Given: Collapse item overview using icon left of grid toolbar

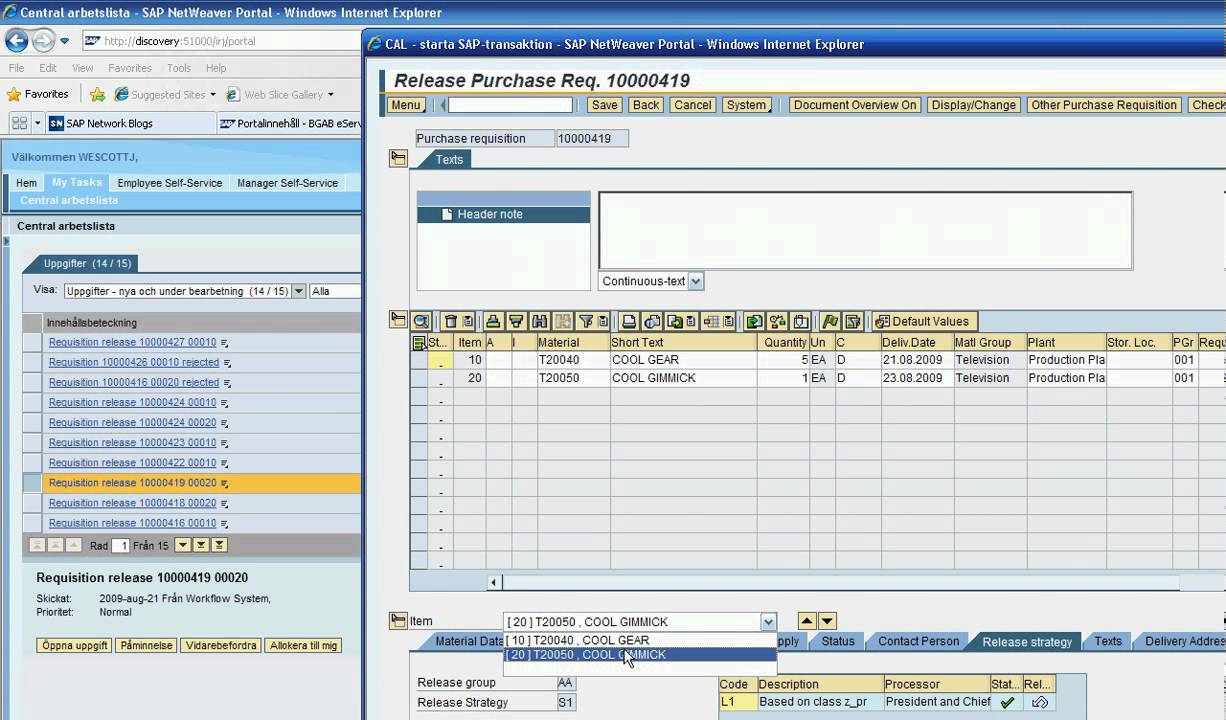Looking at the screenshot, I should [x=398, y=320].
